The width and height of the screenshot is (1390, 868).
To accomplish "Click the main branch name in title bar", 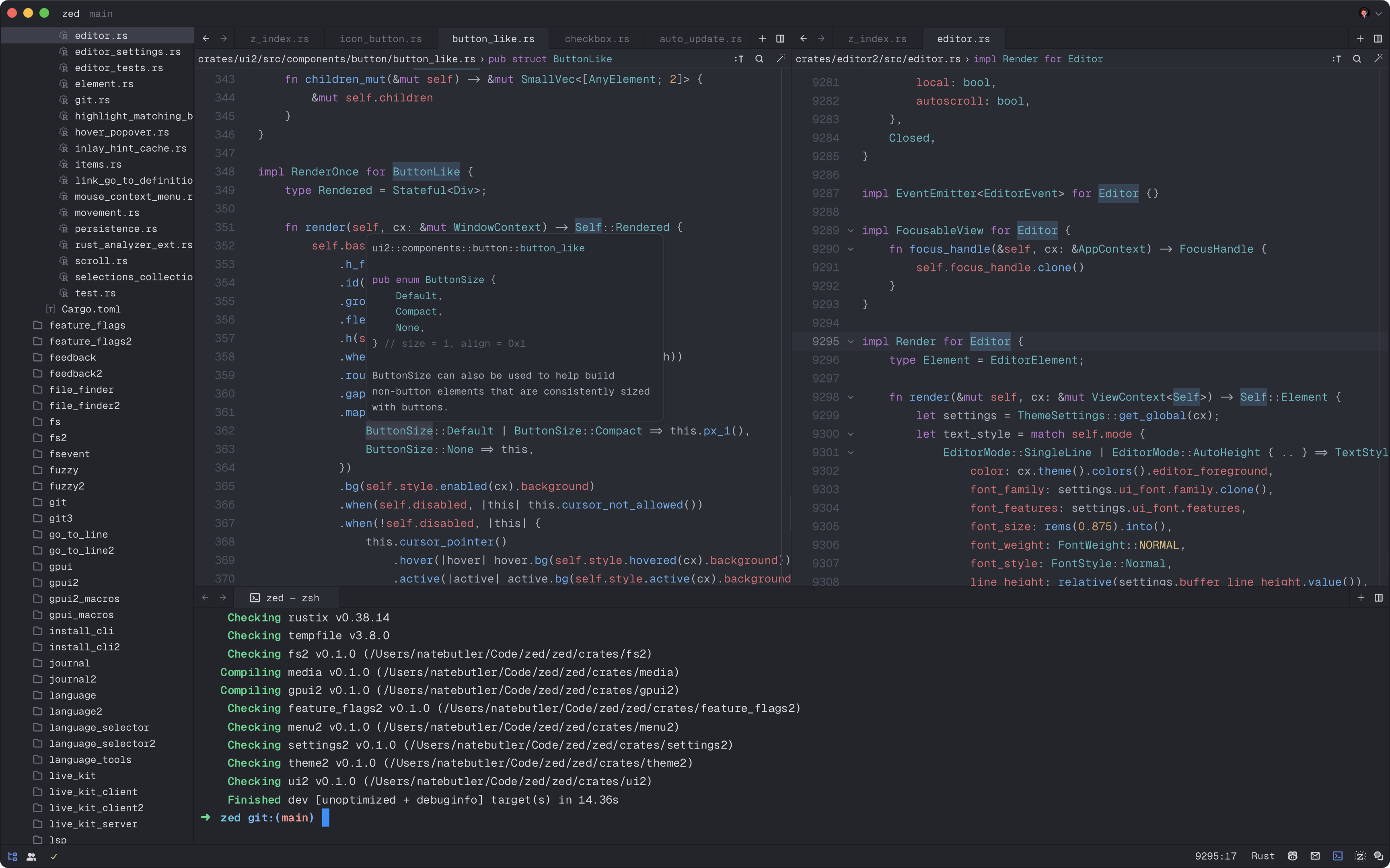I will coord(101,13).
